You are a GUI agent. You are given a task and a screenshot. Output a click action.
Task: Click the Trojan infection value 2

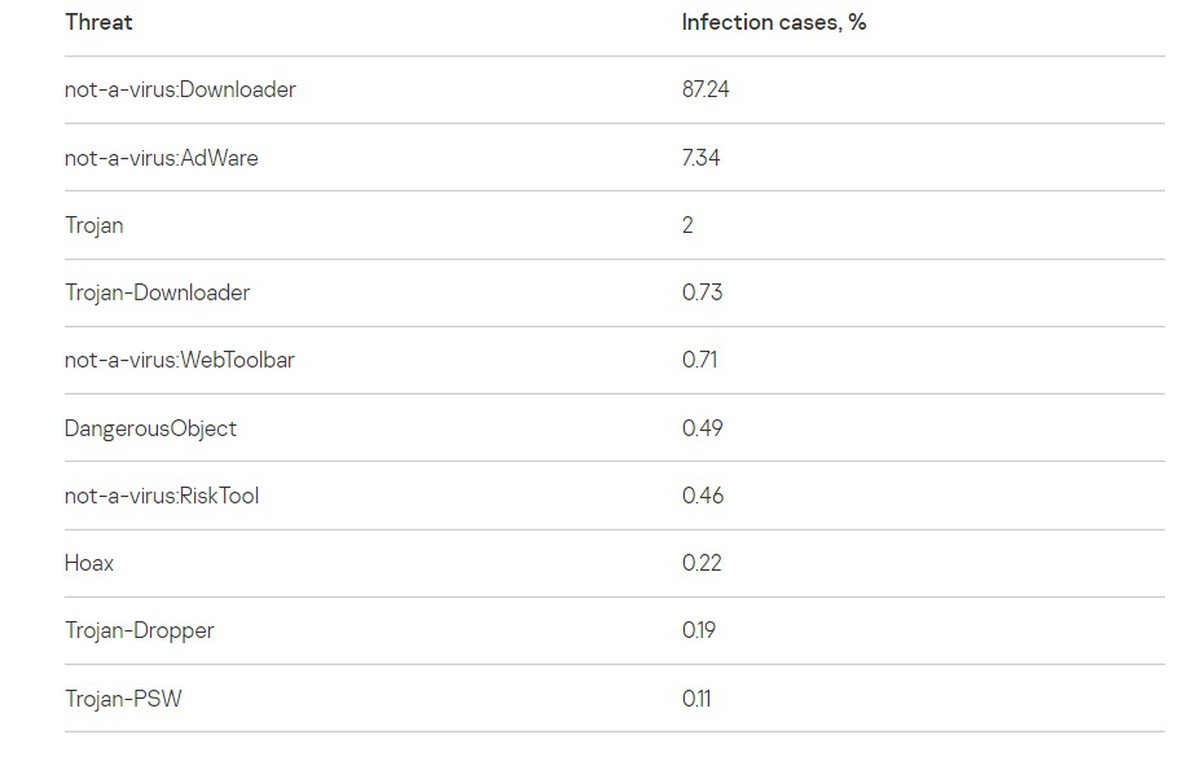pos(687,225)
